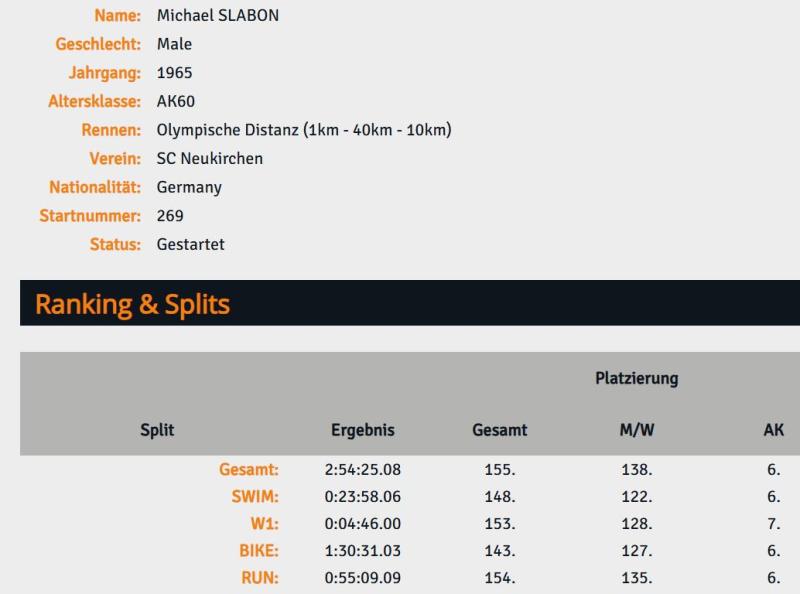Click the AK column header
This screenshot has width=800, height=594.
(x=773, y=430)
